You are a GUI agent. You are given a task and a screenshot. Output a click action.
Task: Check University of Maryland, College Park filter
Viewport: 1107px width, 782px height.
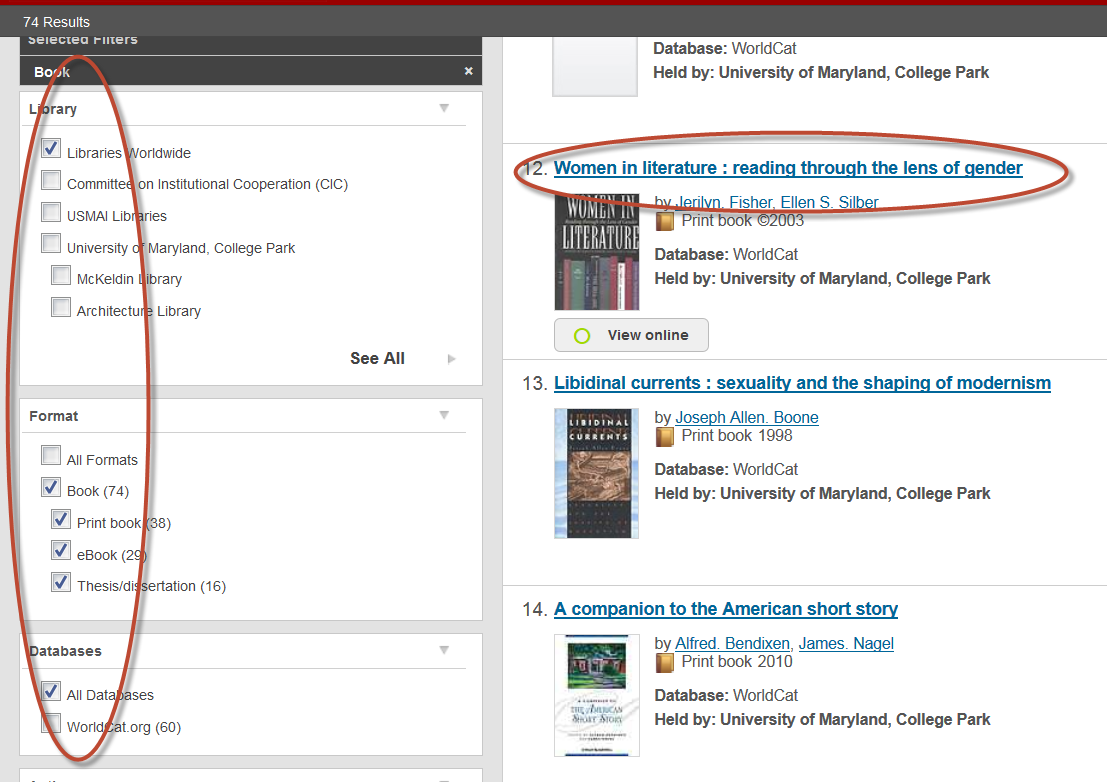[51, 243]
